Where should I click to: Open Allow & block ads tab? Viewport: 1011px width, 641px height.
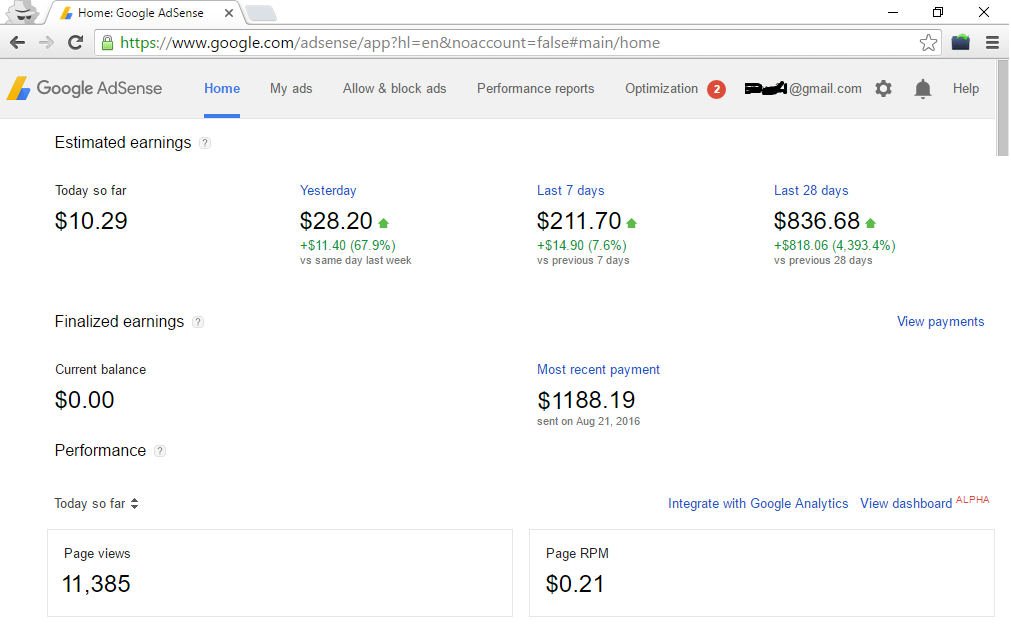click(395, 88)
